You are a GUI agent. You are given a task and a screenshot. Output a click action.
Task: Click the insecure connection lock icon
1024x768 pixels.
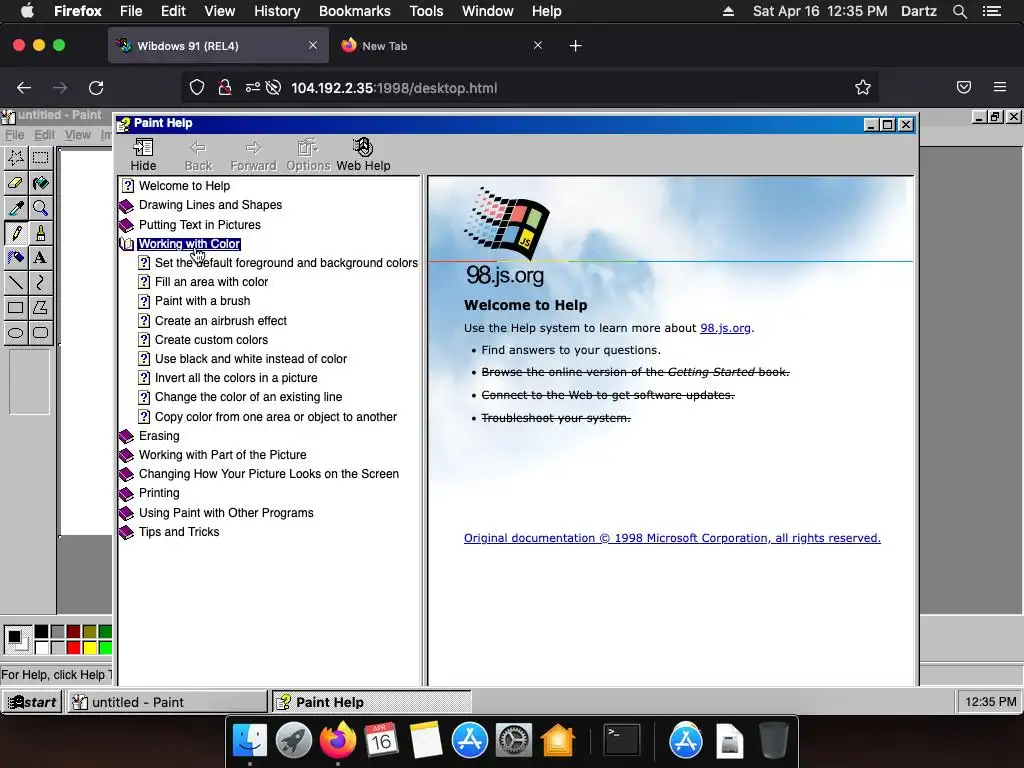click(225, 88)
